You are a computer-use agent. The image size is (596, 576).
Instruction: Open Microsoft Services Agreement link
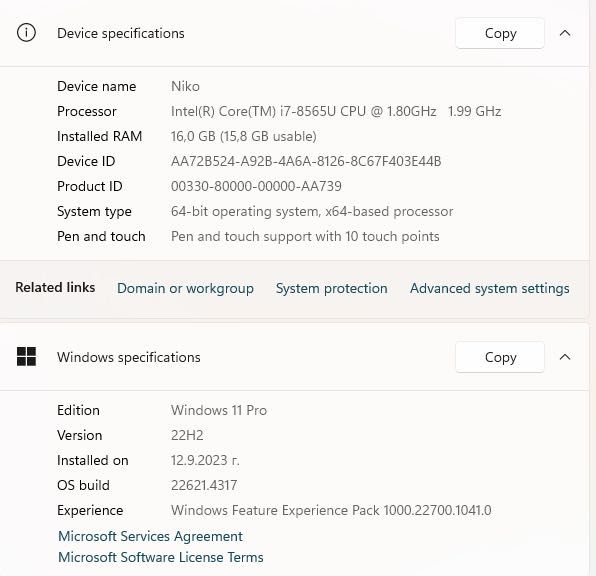(x=150, y=536)
